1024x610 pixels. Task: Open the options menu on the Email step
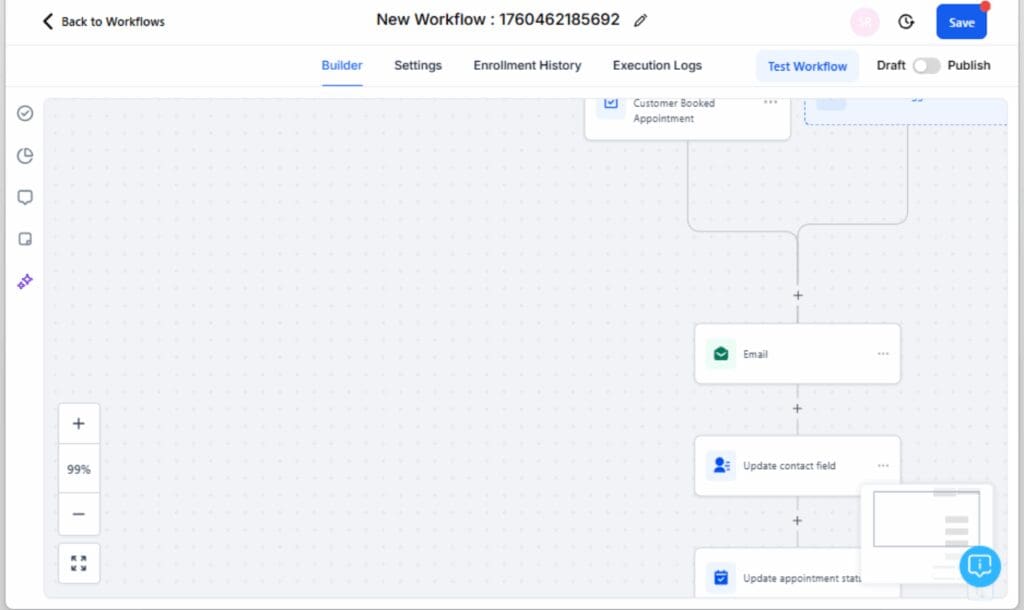click(x=883, y=353)
